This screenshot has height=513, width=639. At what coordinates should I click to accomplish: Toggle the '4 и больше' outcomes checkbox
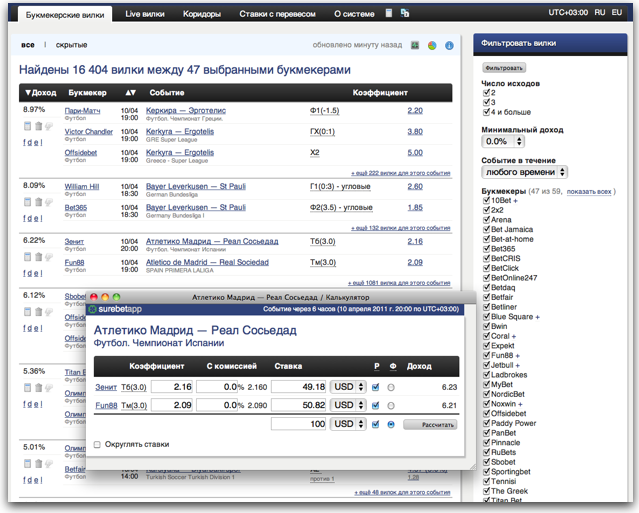(x=486, y=112)
